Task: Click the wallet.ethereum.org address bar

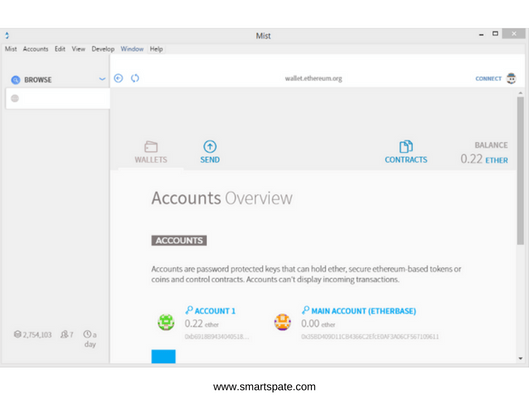Action: point(313,79)
